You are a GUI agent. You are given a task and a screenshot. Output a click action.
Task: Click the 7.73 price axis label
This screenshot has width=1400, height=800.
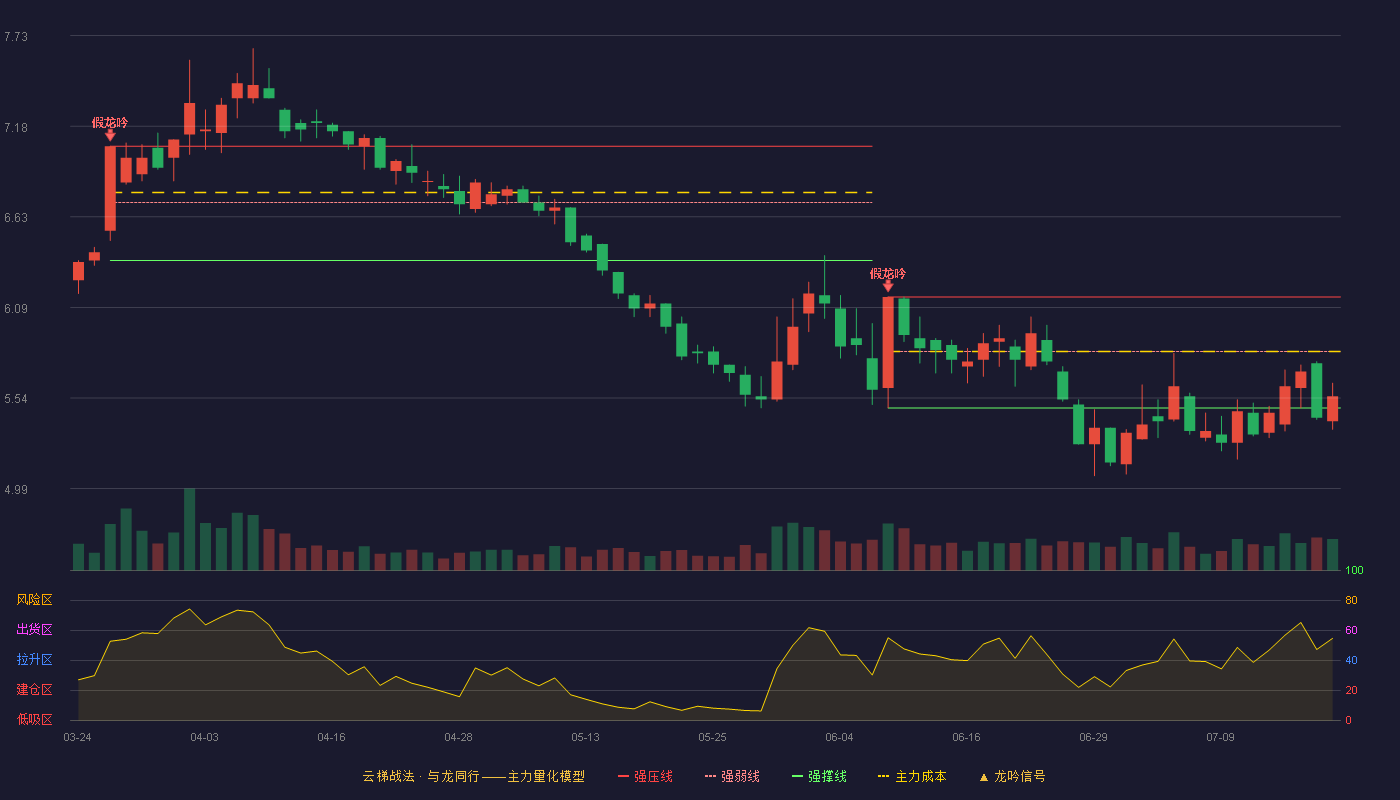(x=16, y=37)
